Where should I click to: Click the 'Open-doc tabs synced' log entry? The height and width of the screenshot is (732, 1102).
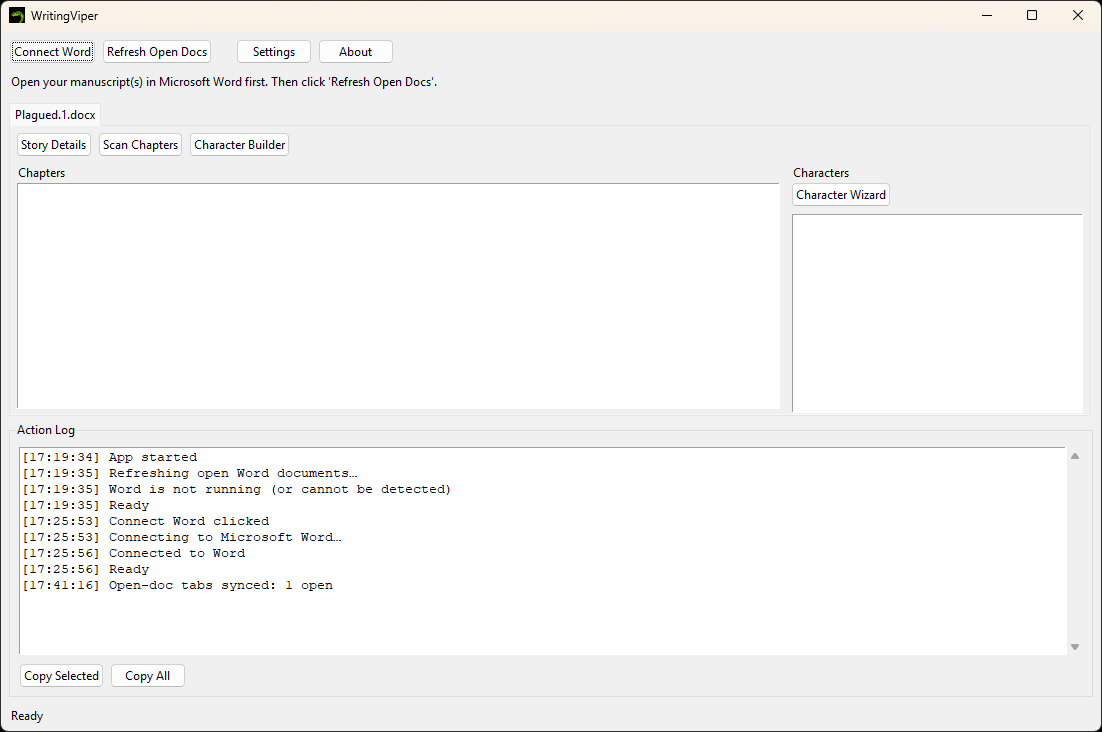point(220,585)
